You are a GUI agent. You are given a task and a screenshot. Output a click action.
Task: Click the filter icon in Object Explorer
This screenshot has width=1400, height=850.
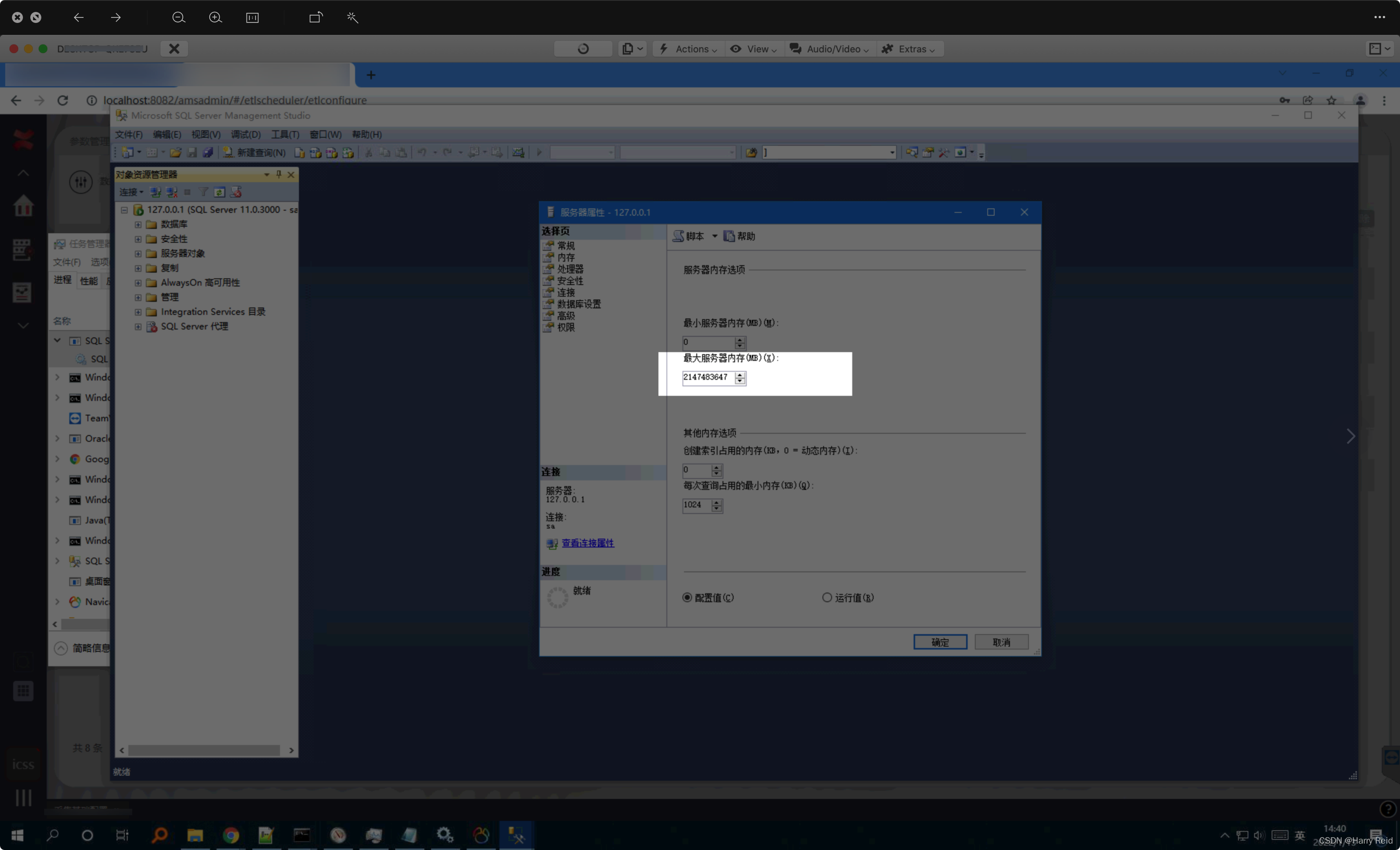[x=203, y=192]
